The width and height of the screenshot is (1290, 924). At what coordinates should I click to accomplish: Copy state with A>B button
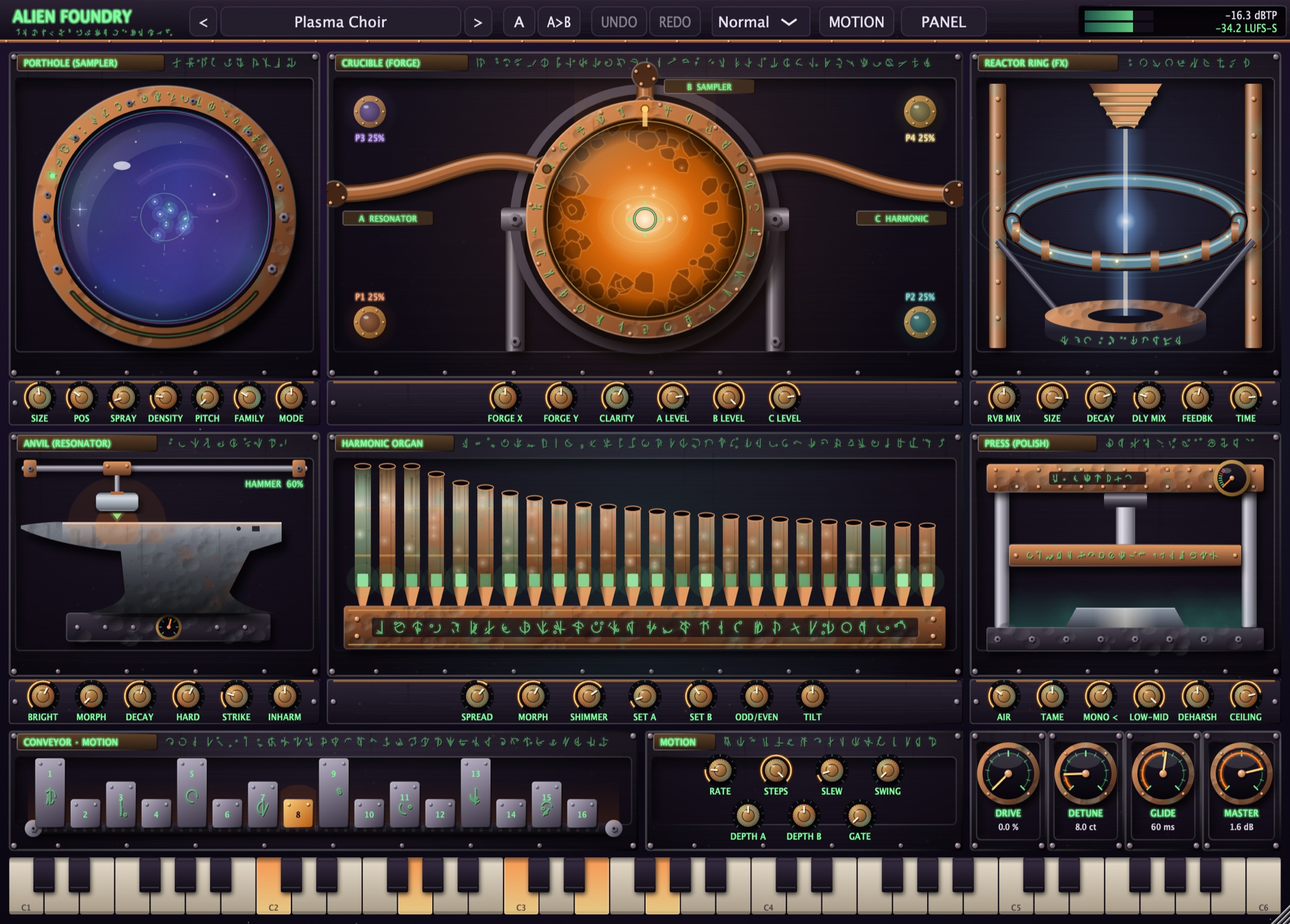pyautogui.click(x=559, y=22)
